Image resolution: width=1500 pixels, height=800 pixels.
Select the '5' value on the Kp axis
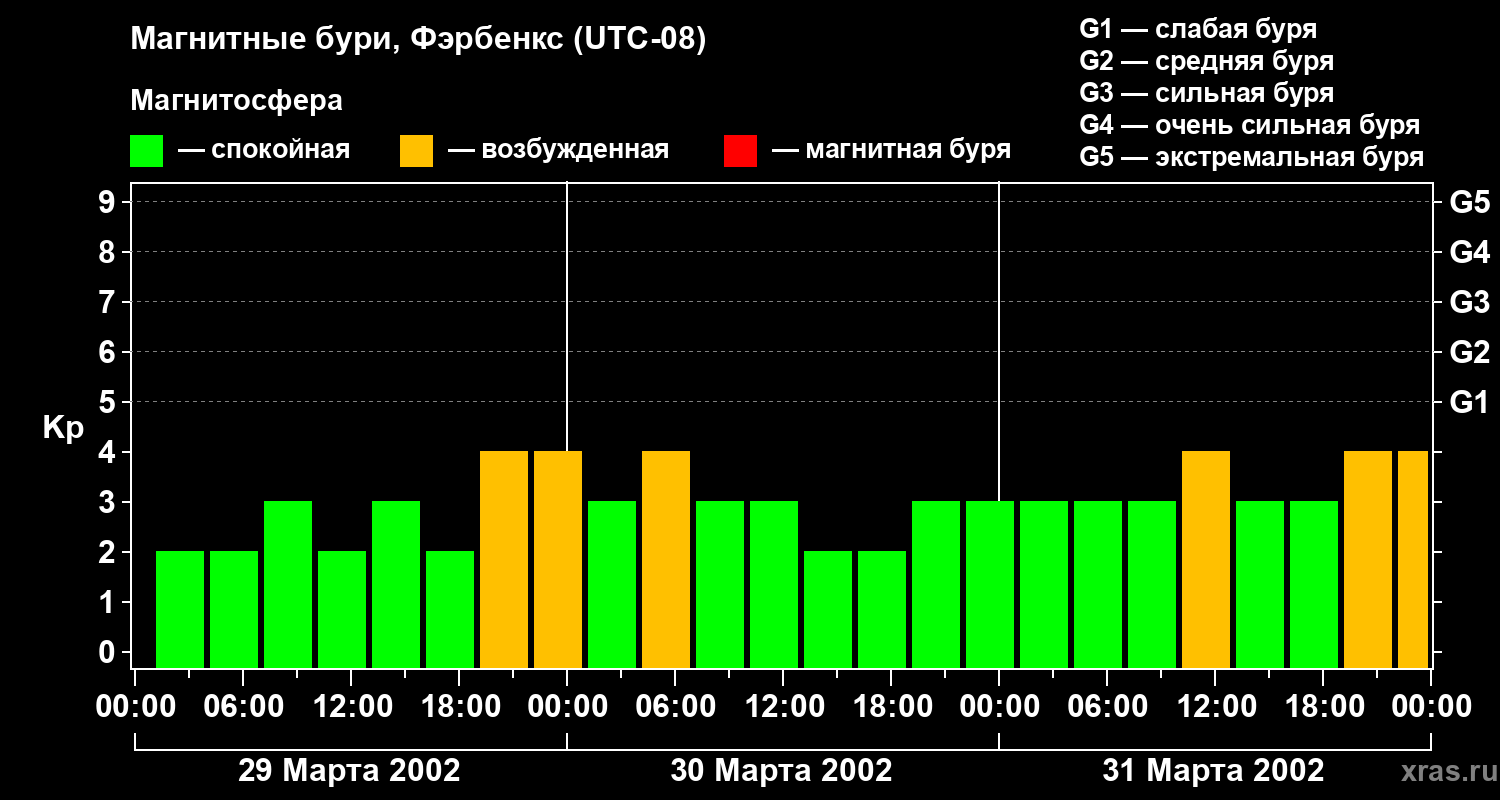coord(109,403)
